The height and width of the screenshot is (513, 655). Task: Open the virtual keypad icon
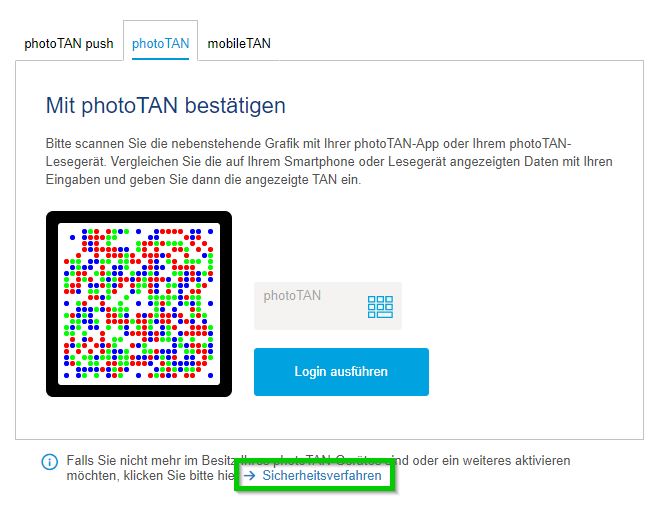pyautogui.click(x=380, y=307)
